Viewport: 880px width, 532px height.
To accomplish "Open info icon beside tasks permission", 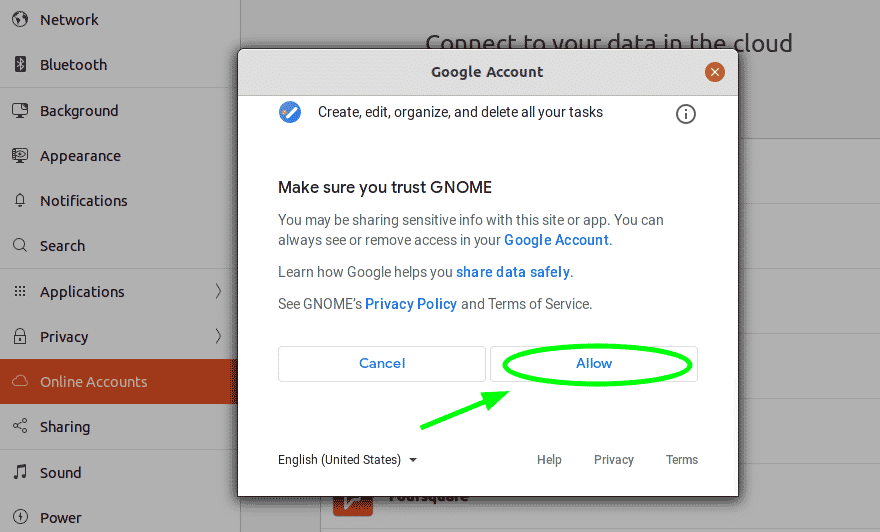I will [686, 114].
